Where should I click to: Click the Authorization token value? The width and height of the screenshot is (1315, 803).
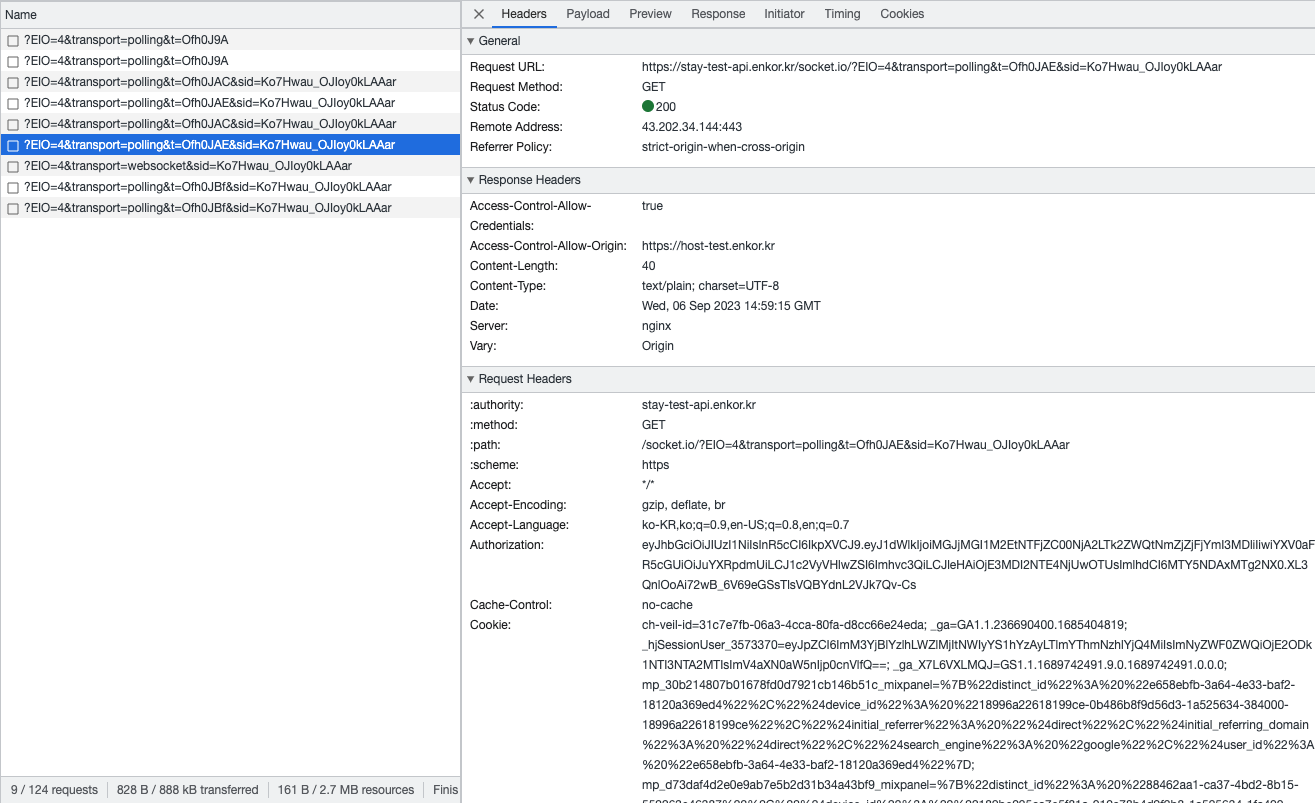pos(977,565)
